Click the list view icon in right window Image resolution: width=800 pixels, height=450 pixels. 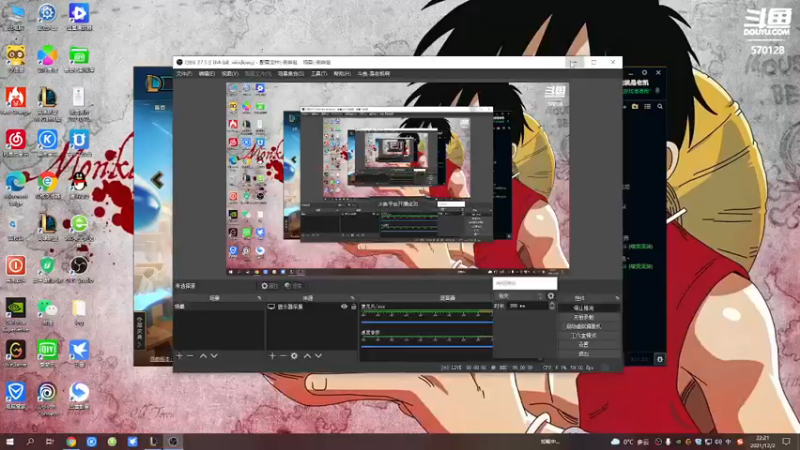click(x=647, y=107)
